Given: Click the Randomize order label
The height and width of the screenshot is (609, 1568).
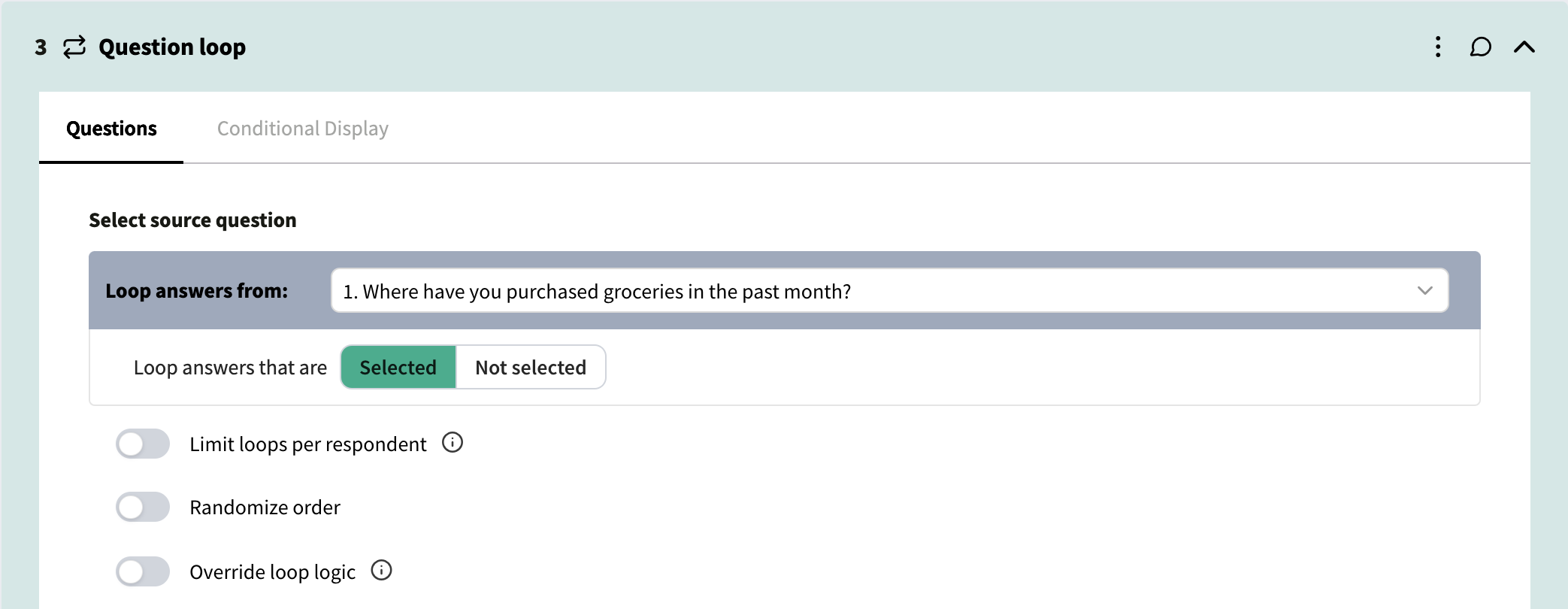Looking at the screenshot, I should tap(265, 507).
